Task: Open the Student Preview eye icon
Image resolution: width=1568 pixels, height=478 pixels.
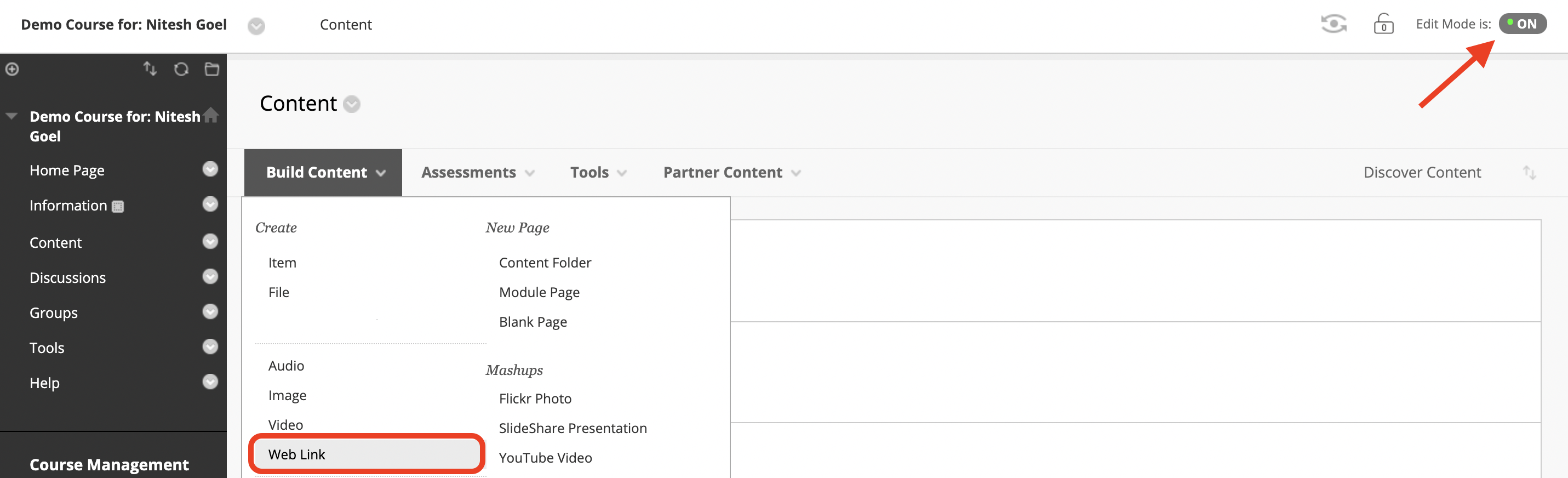Action: click(x=1333, y=24)
